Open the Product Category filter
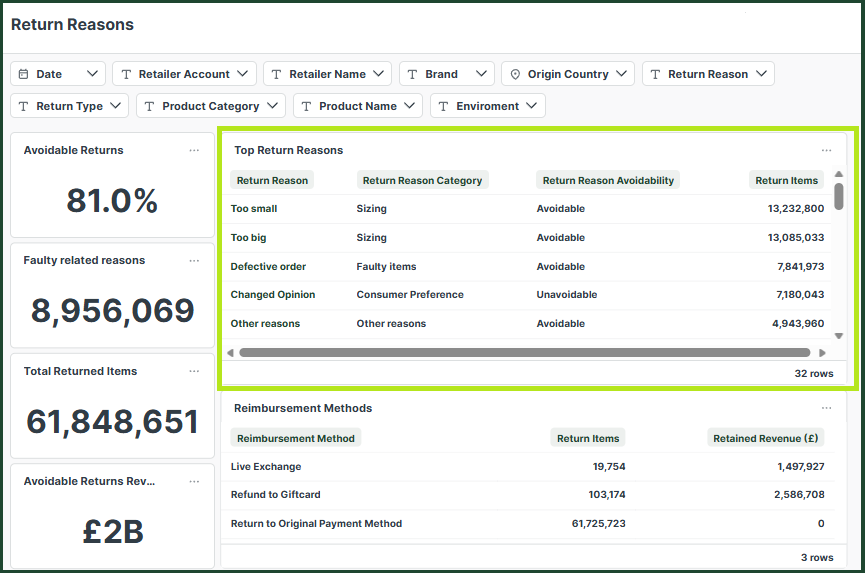This screenshot has height=573, width=865. [x=211, y=106]
